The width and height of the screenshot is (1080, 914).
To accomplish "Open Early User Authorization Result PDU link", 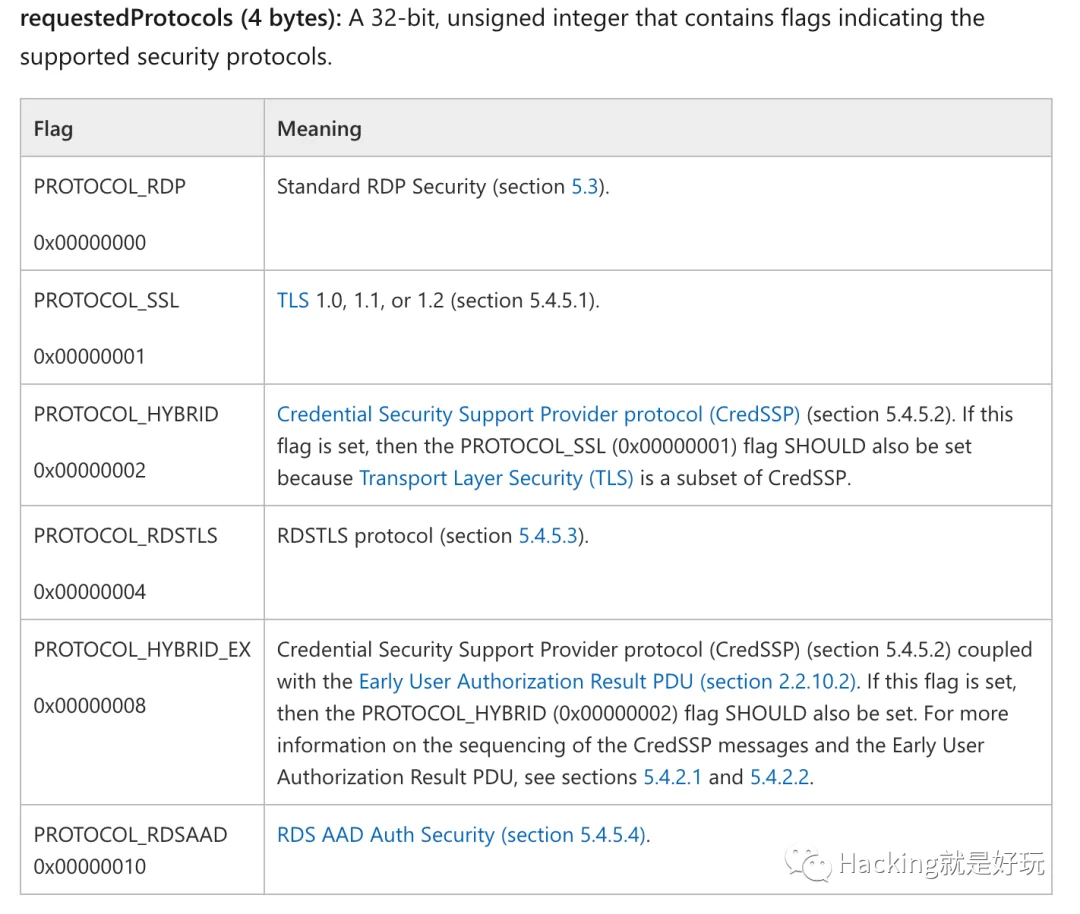I will 608,682.
